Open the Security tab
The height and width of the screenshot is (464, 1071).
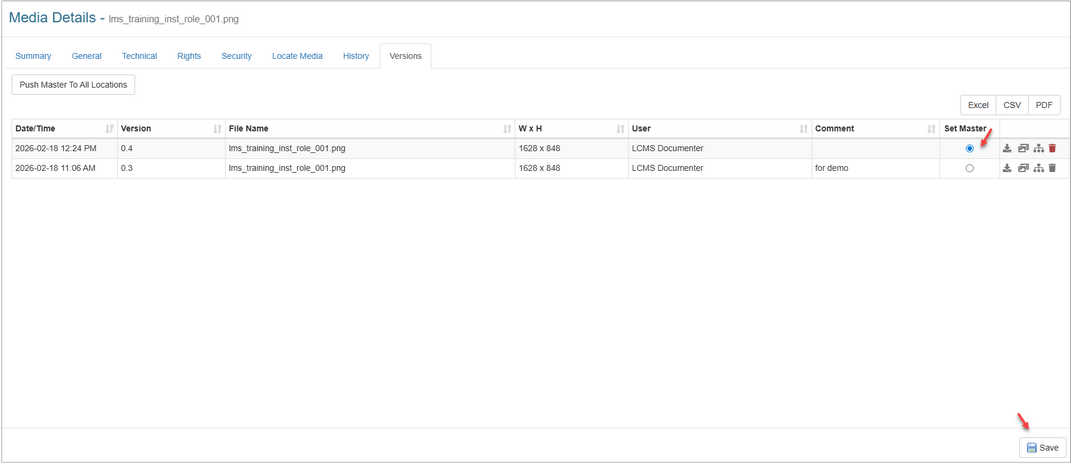(x=236, y=56)
